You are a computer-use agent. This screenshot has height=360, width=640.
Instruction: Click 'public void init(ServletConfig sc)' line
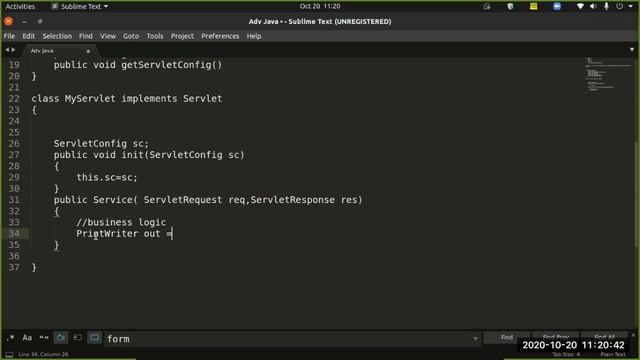tap(149, 155)
